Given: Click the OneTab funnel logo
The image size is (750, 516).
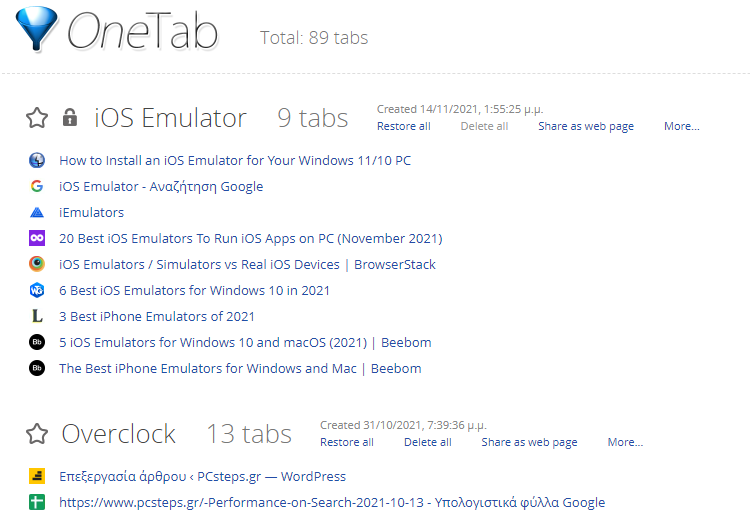Looking at the screenshot, I should click(37, 29).
